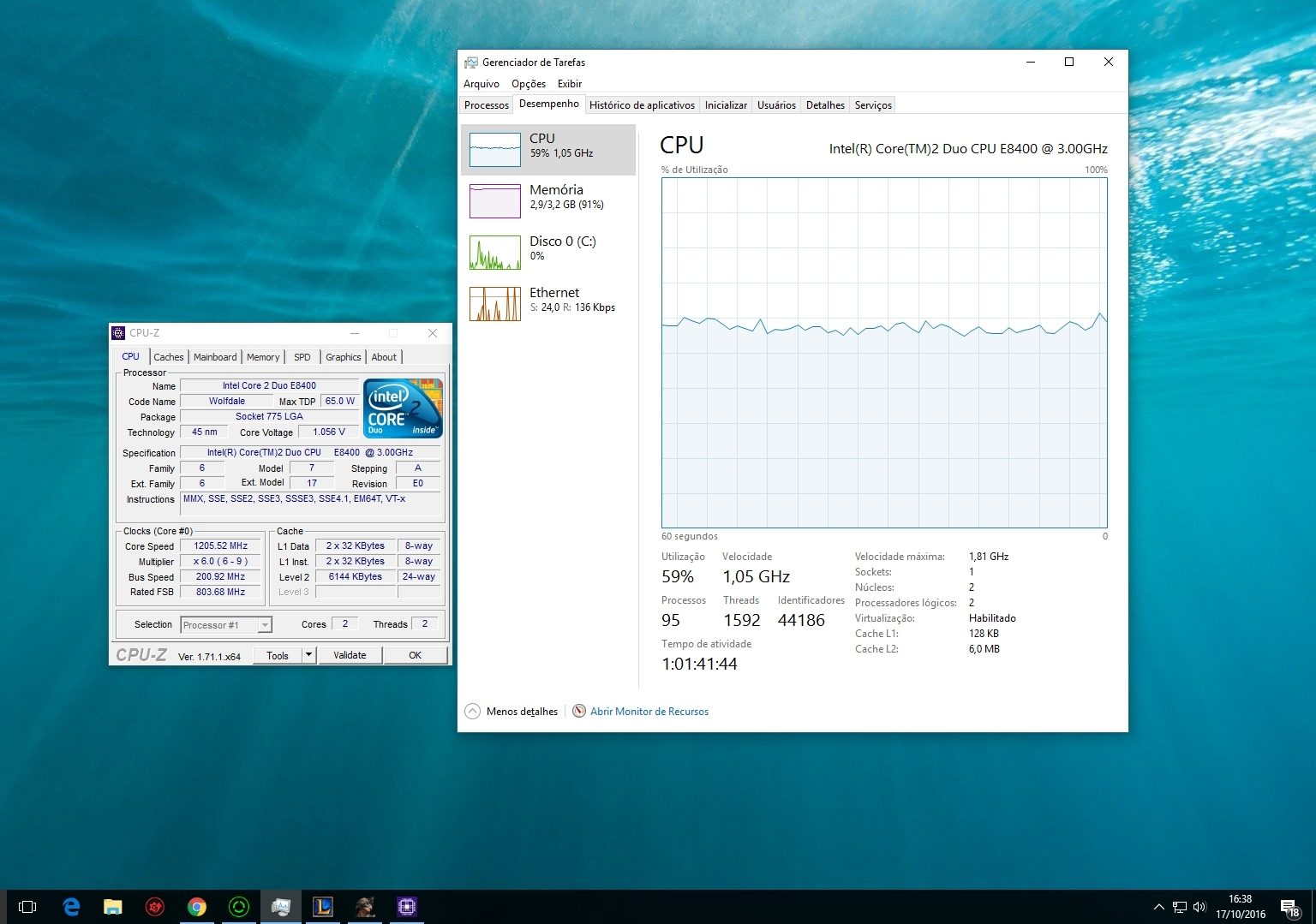
Task: Switch to Histórico de aplicativos tab
Action: coord(642,105)
